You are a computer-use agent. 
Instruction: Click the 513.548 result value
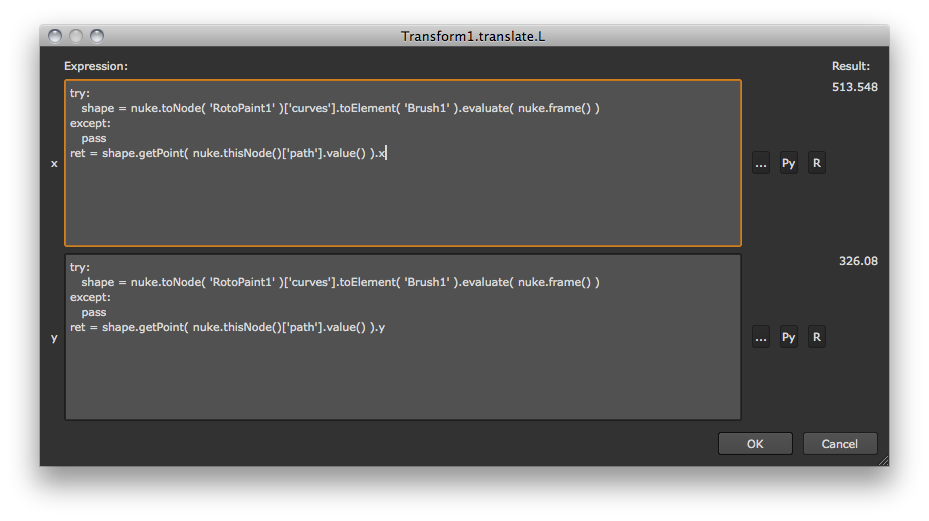pyautogui.click(x=855, y=87)
